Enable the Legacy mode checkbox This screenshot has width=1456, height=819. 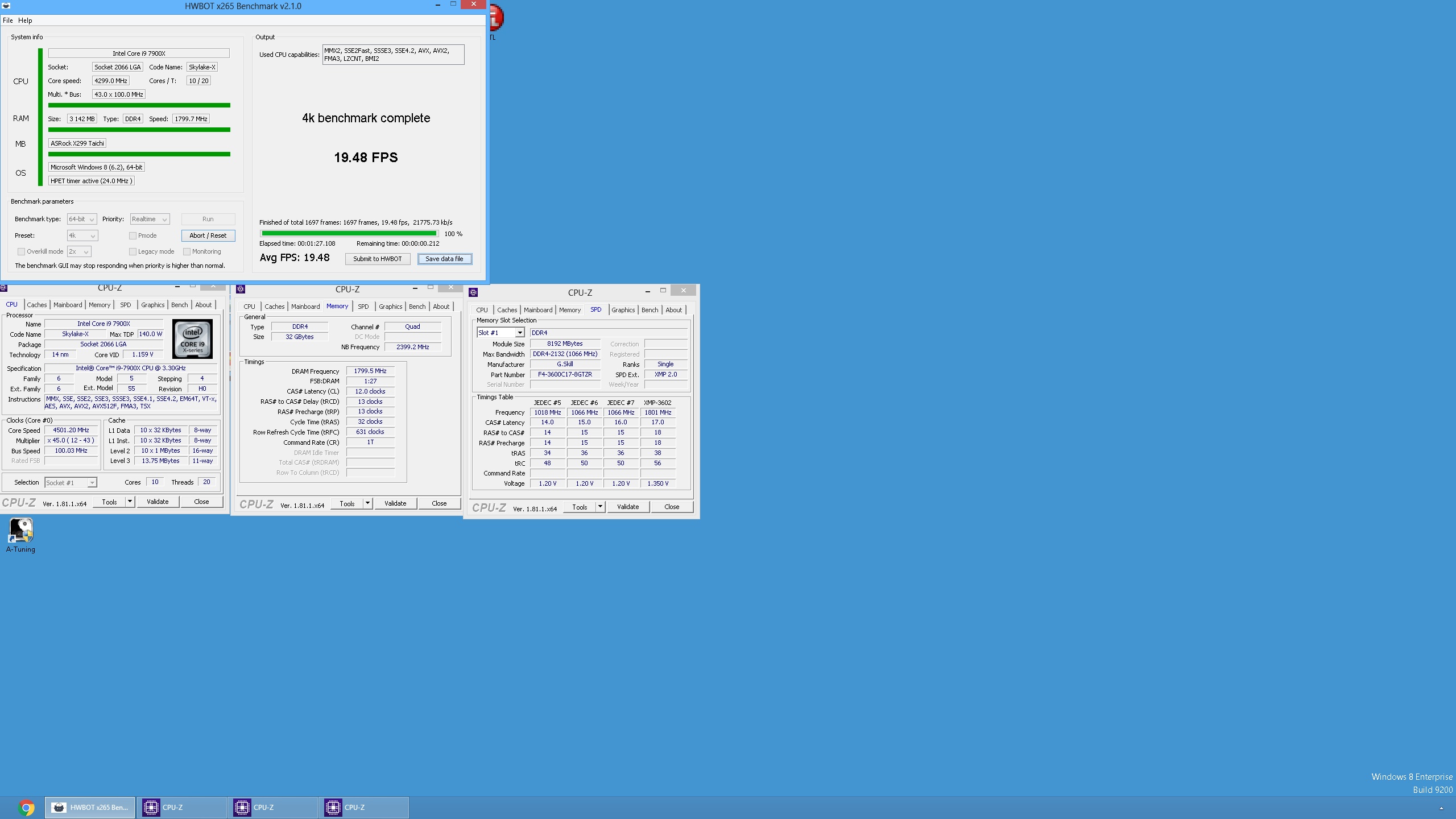(x=133, y=251)
